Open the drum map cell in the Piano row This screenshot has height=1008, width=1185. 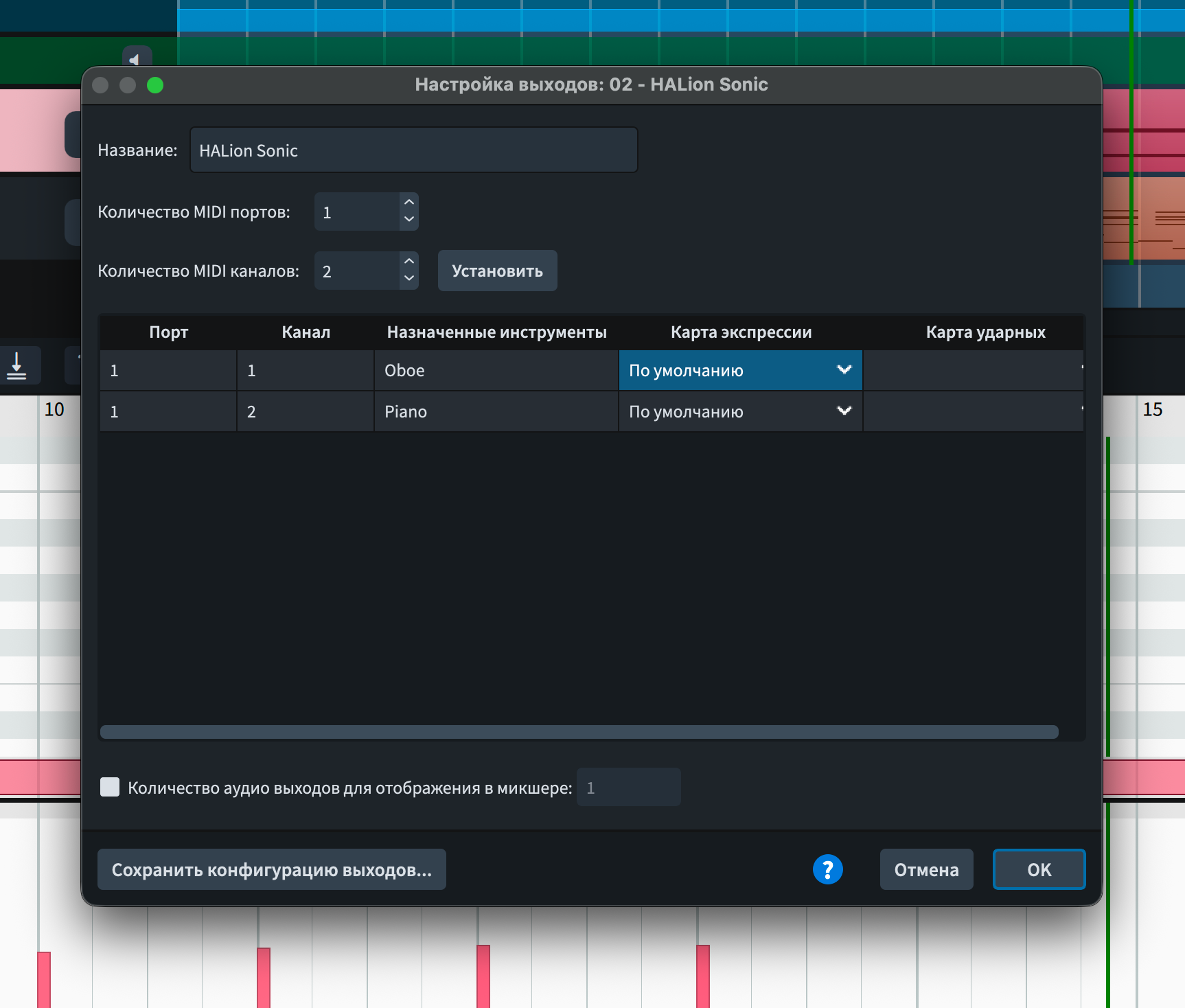point(973,411)
